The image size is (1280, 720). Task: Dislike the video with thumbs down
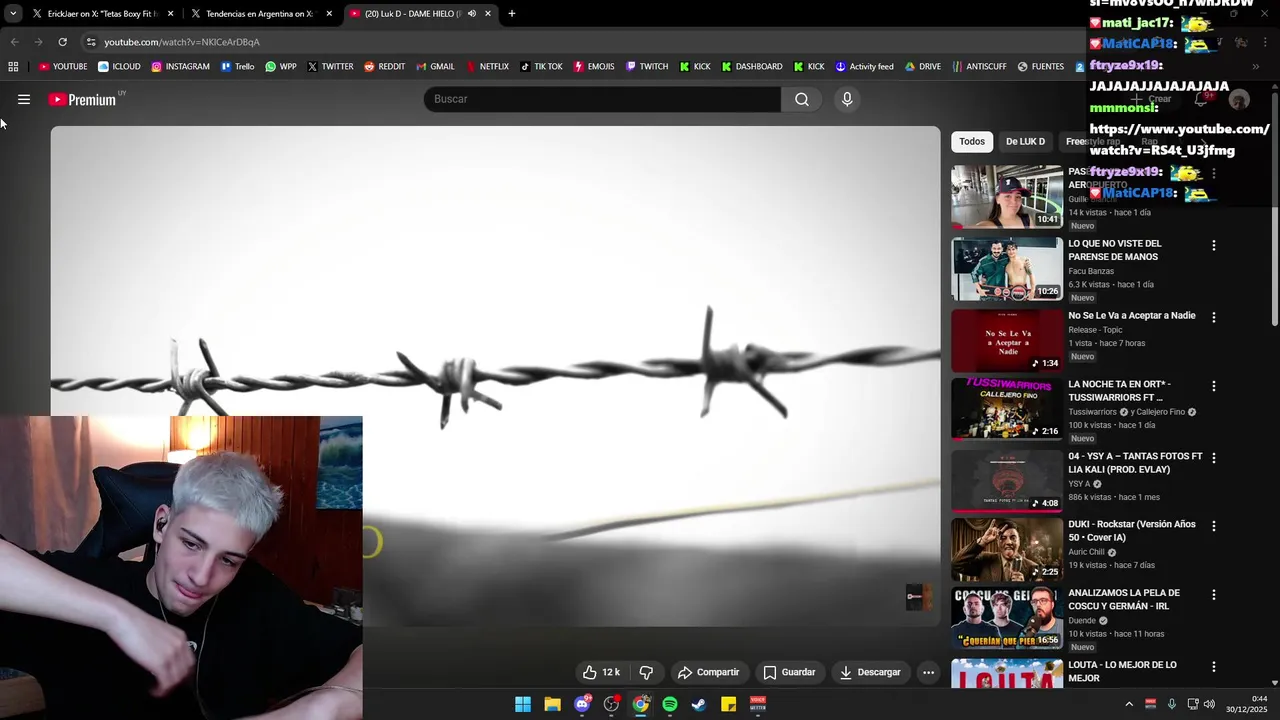646,672
